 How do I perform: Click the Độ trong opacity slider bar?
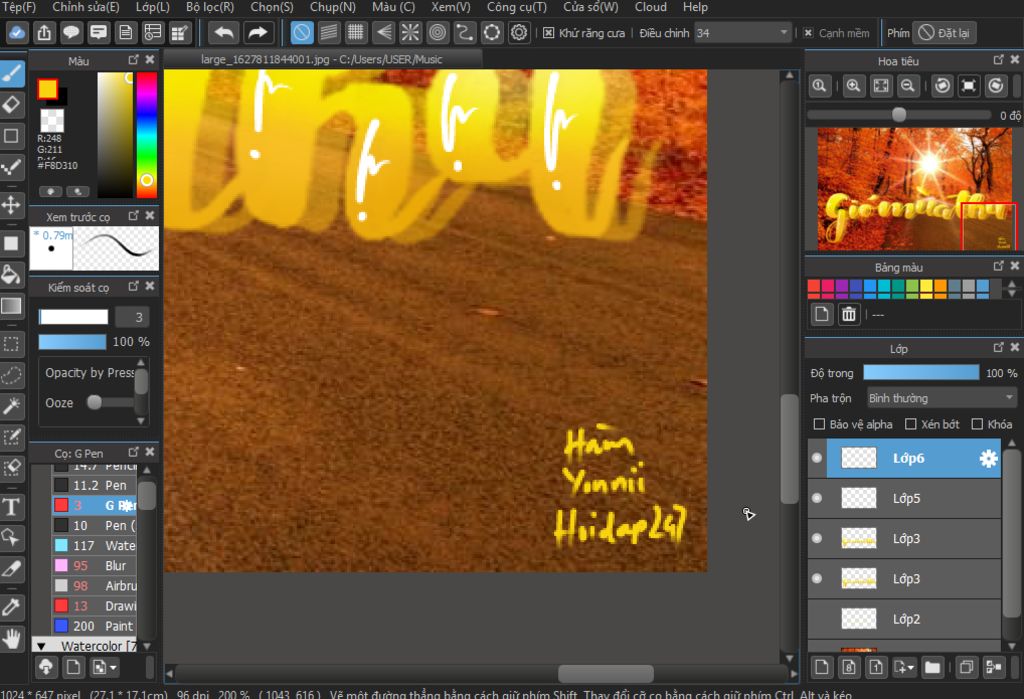coord(921,372)
